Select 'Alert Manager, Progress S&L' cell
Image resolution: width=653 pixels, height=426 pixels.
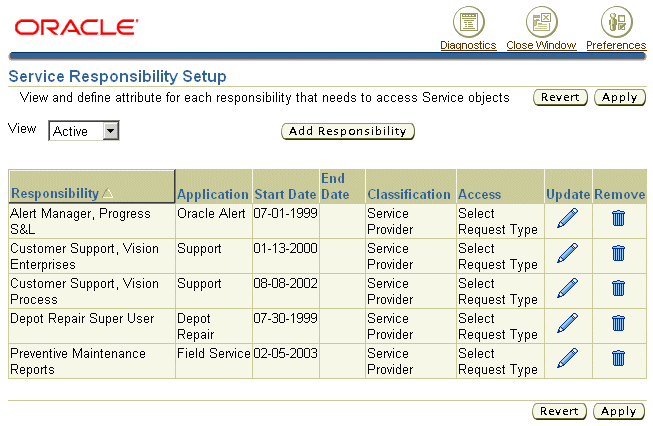point(92,221)
